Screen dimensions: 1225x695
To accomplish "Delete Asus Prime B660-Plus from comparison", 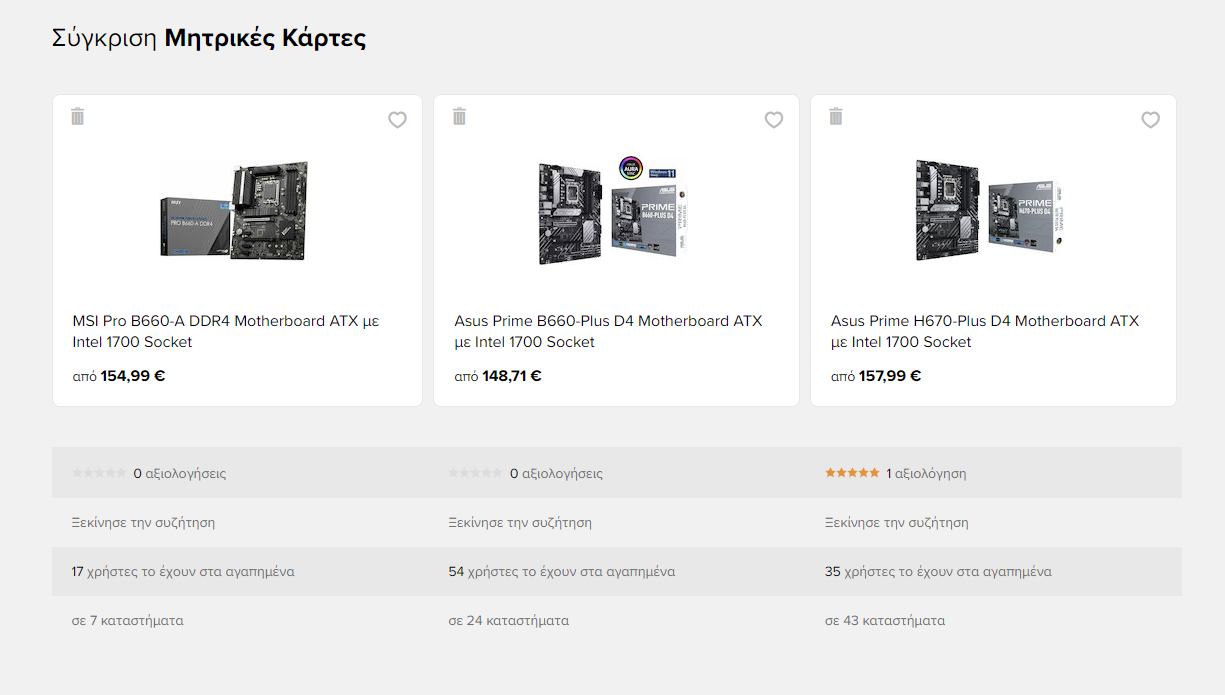I will (x=460, y=116).
